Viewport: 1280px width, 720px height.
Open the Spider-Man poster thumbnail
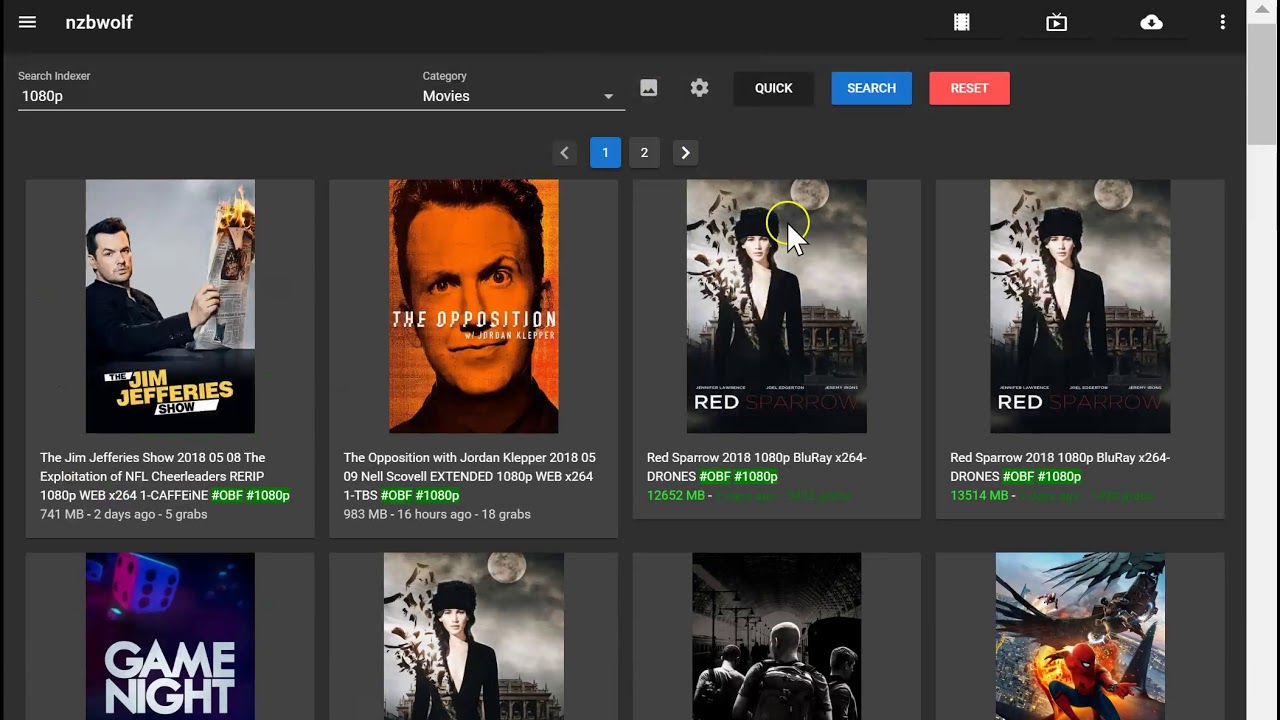(x=1080, y=636)
